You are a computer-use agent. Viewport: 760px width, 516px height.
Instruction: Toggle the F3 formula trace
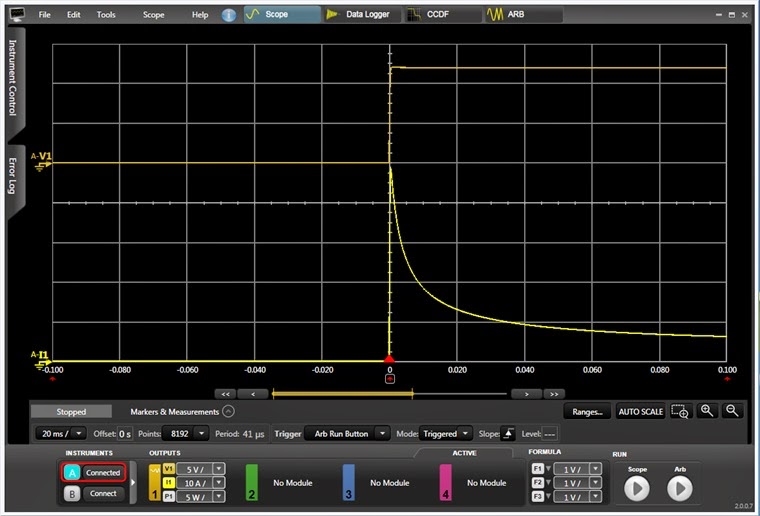[x=538, y=496]
